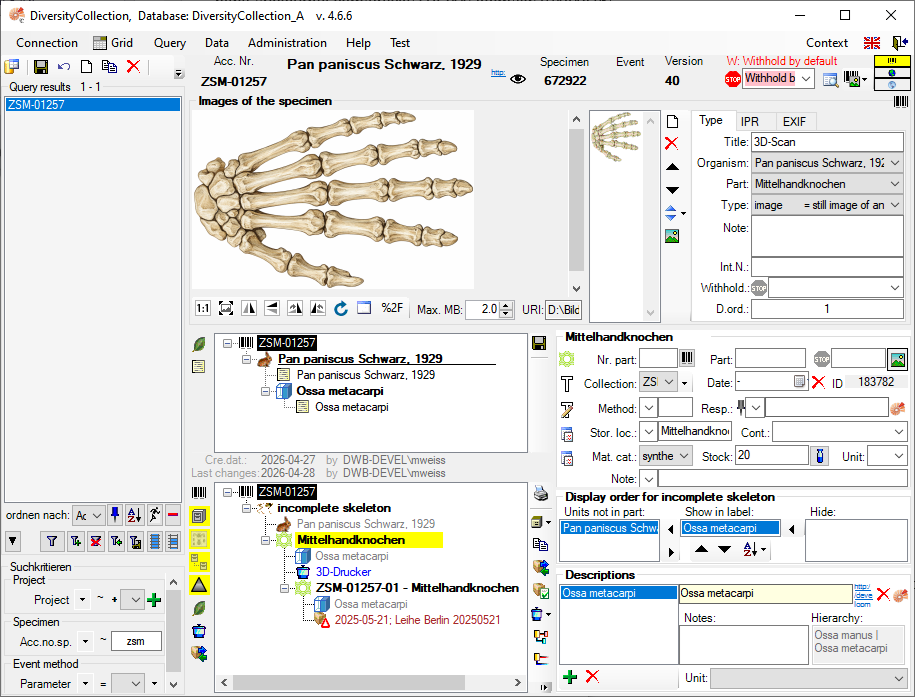The height and width of the screenshot is (697, 915).
Task: Click the Title field containing 3D-Scan
Action: 826,142
